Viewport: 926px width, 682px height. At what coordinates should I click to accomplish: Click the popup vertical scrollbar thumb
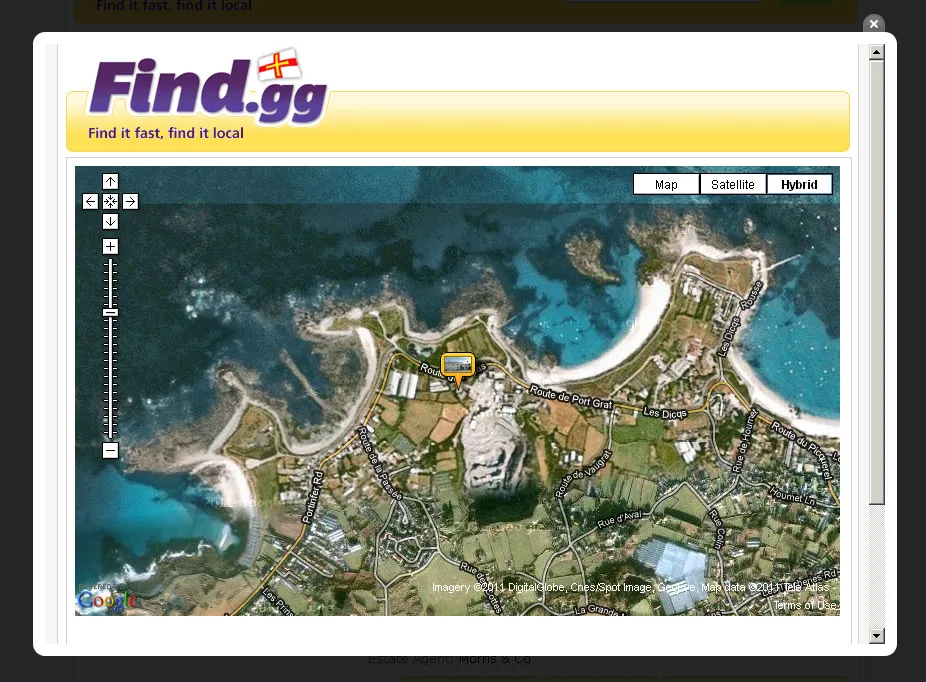pyautogui.click(x=876, y=282)
